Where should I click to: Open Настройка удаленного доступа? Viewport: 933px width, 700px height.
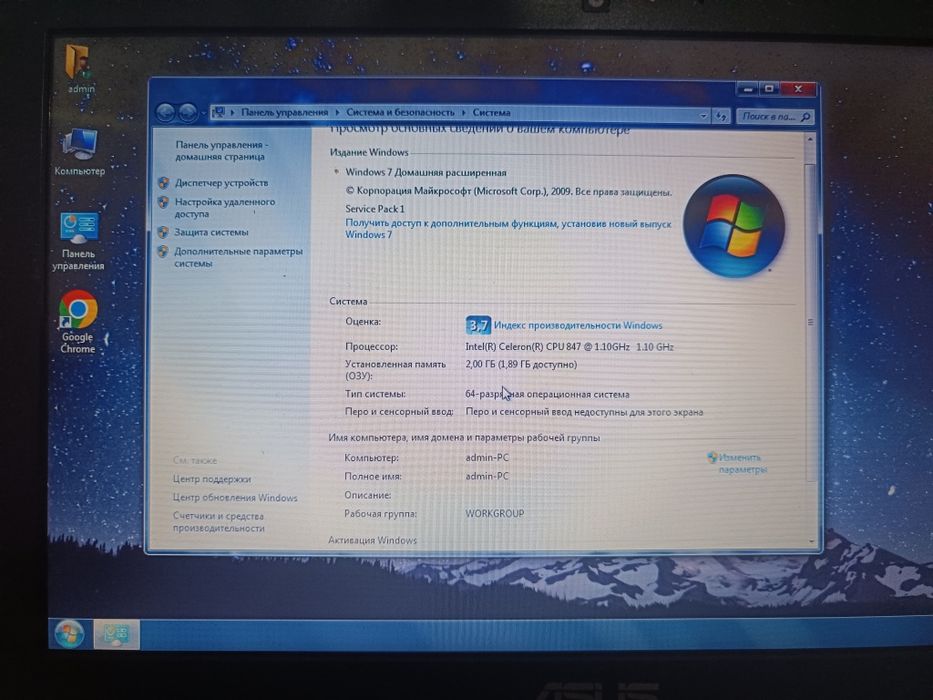(225, 208)
